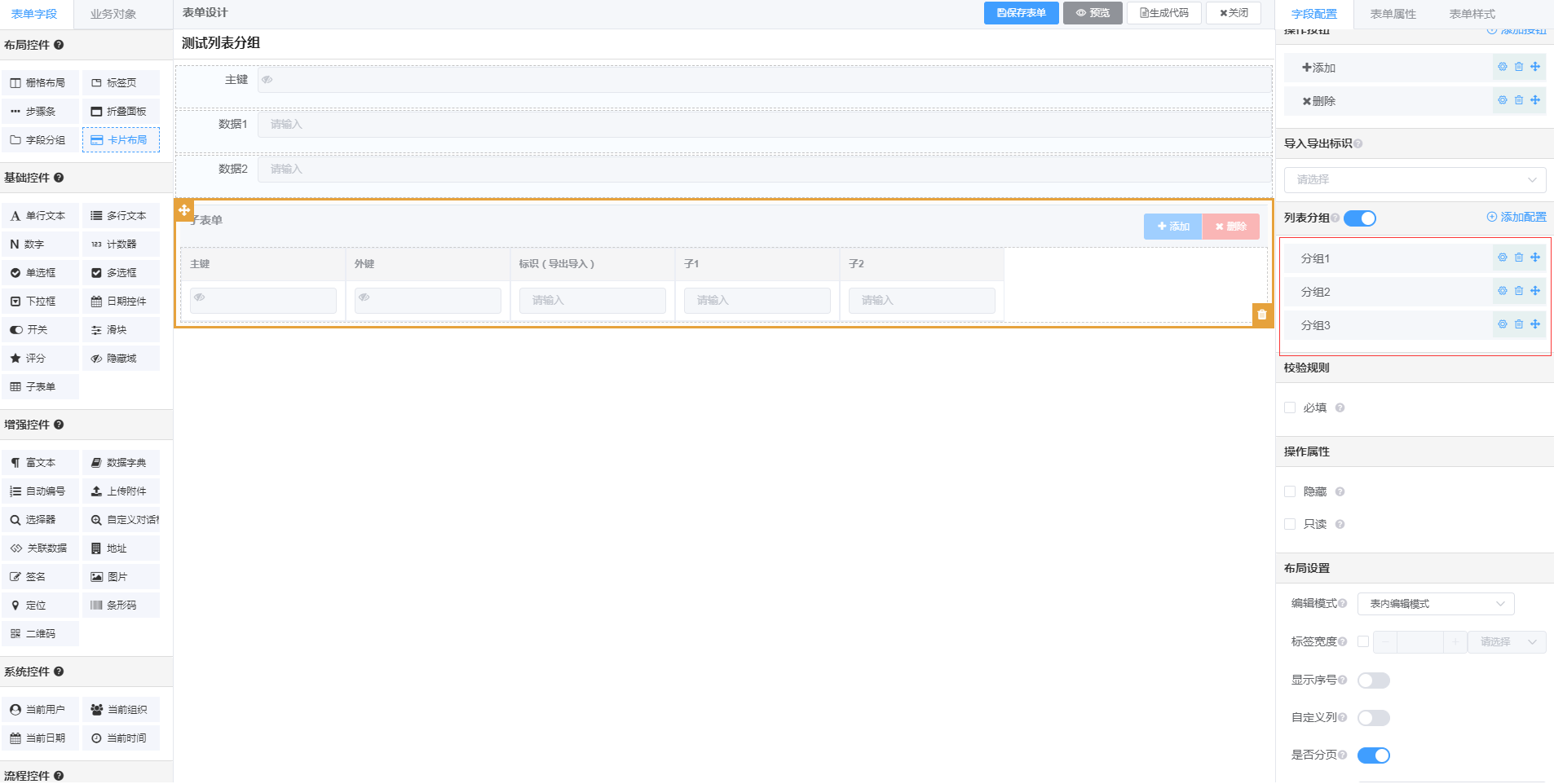This screenshot has width=1554, height=784.
Task: Open the 标签宽度 unit dropdown
Action: 1507,642
